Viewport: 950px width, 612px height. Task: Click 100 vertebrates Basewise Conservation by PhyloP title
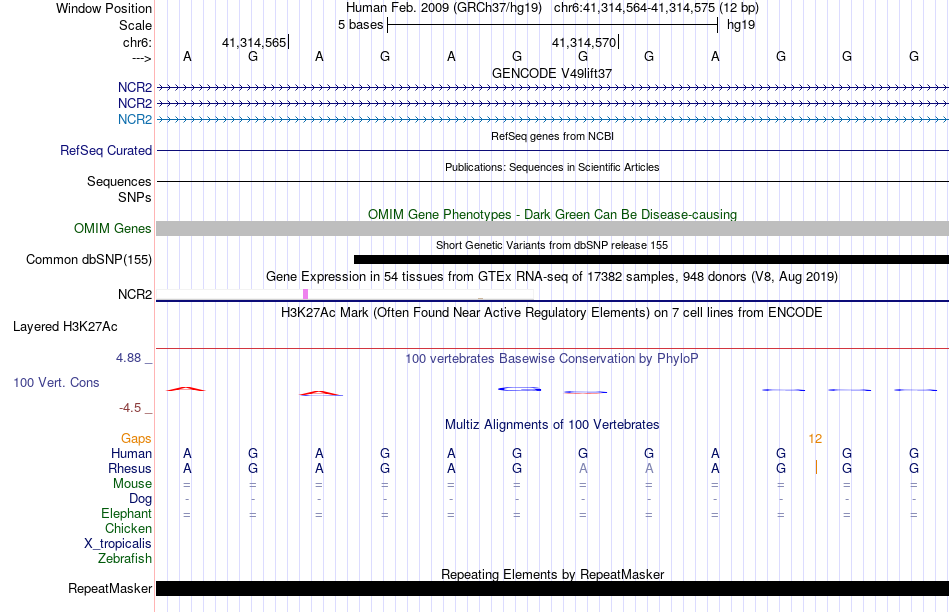pyautogui.click(x=552, y=359)
